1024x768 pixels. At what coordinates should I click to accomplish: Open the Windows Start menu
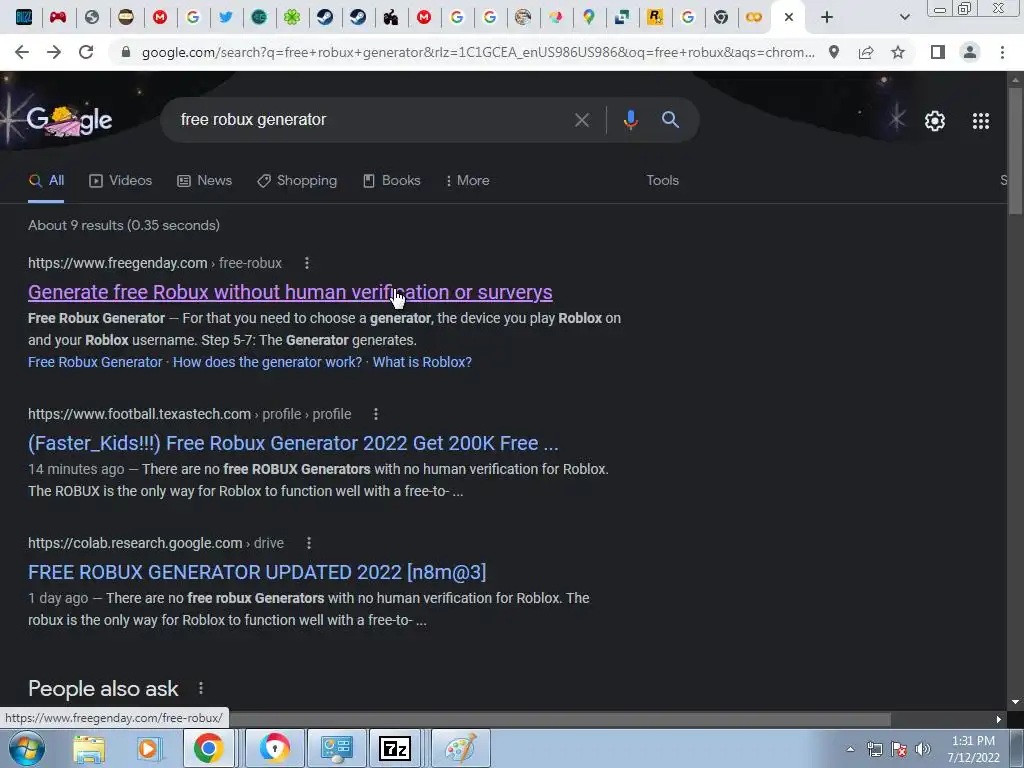(x=27, y=748)
